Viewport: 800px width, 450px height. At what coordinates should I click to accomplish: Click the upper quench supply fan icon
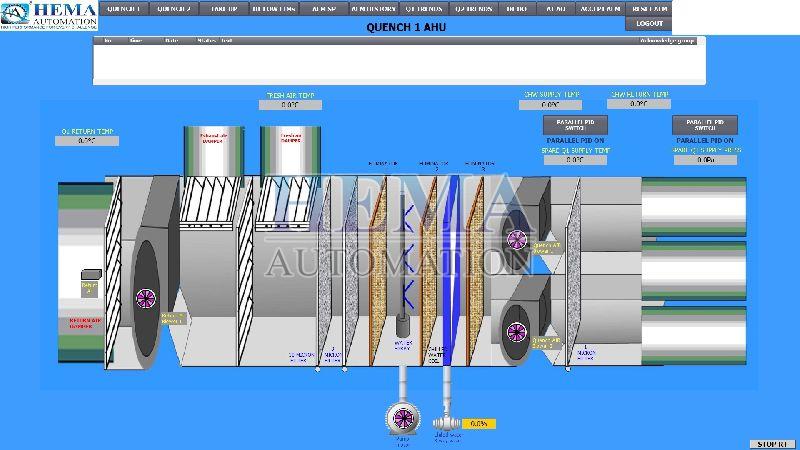point(516,239)
